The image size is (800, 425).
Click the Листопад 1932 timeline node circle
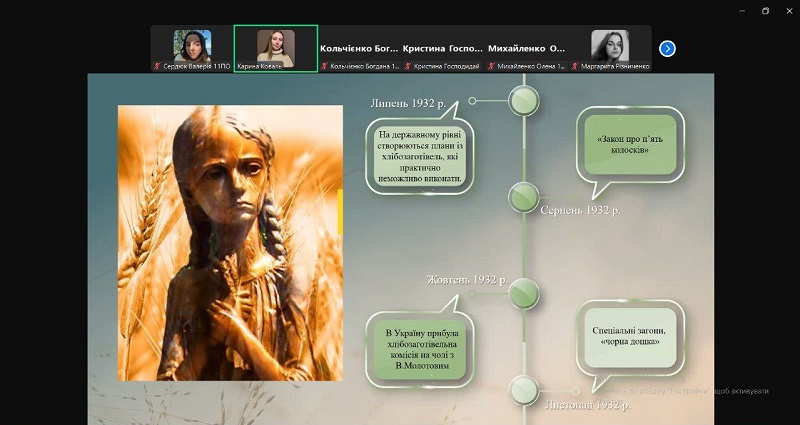[x=524, y=390]
